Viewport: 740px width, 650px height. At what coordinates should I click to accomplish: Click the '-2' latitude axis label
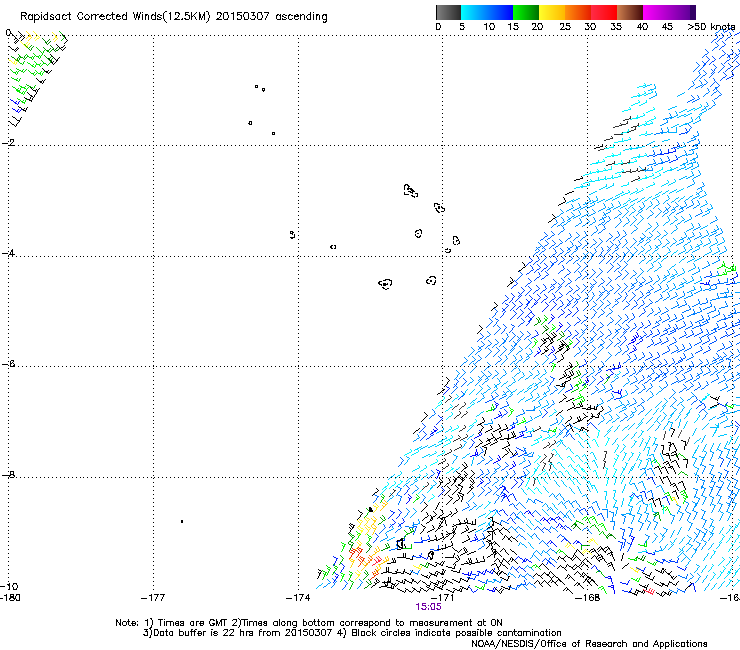pyautogui.click(x=8, y=143)
